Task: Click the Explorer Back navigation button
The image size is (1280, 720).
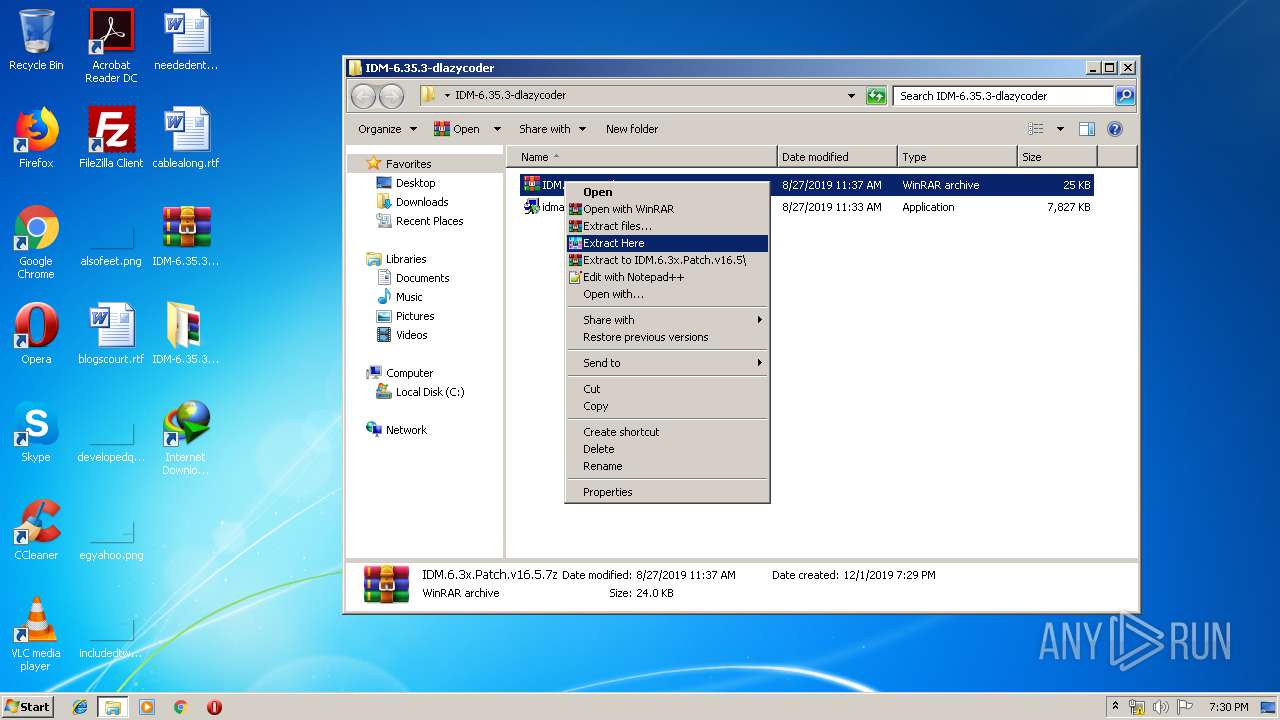Action: (363, 96)
